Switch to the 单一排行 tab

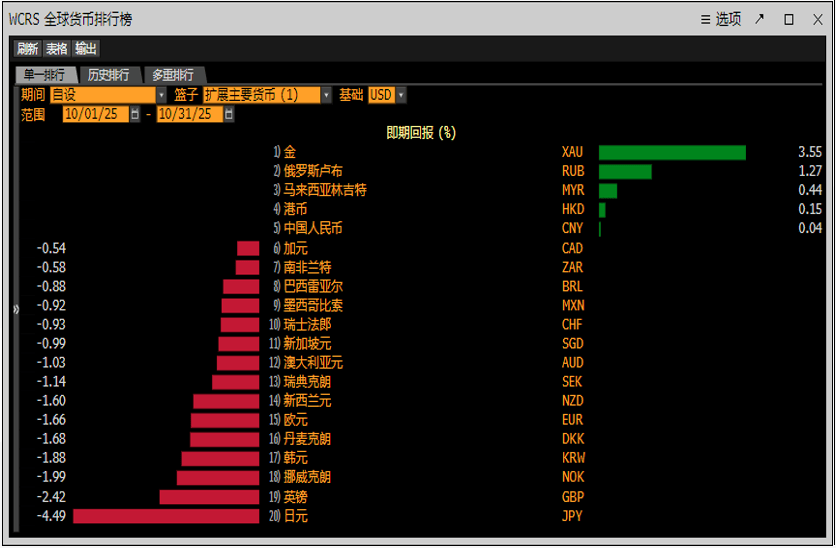[x=45, y=75]
